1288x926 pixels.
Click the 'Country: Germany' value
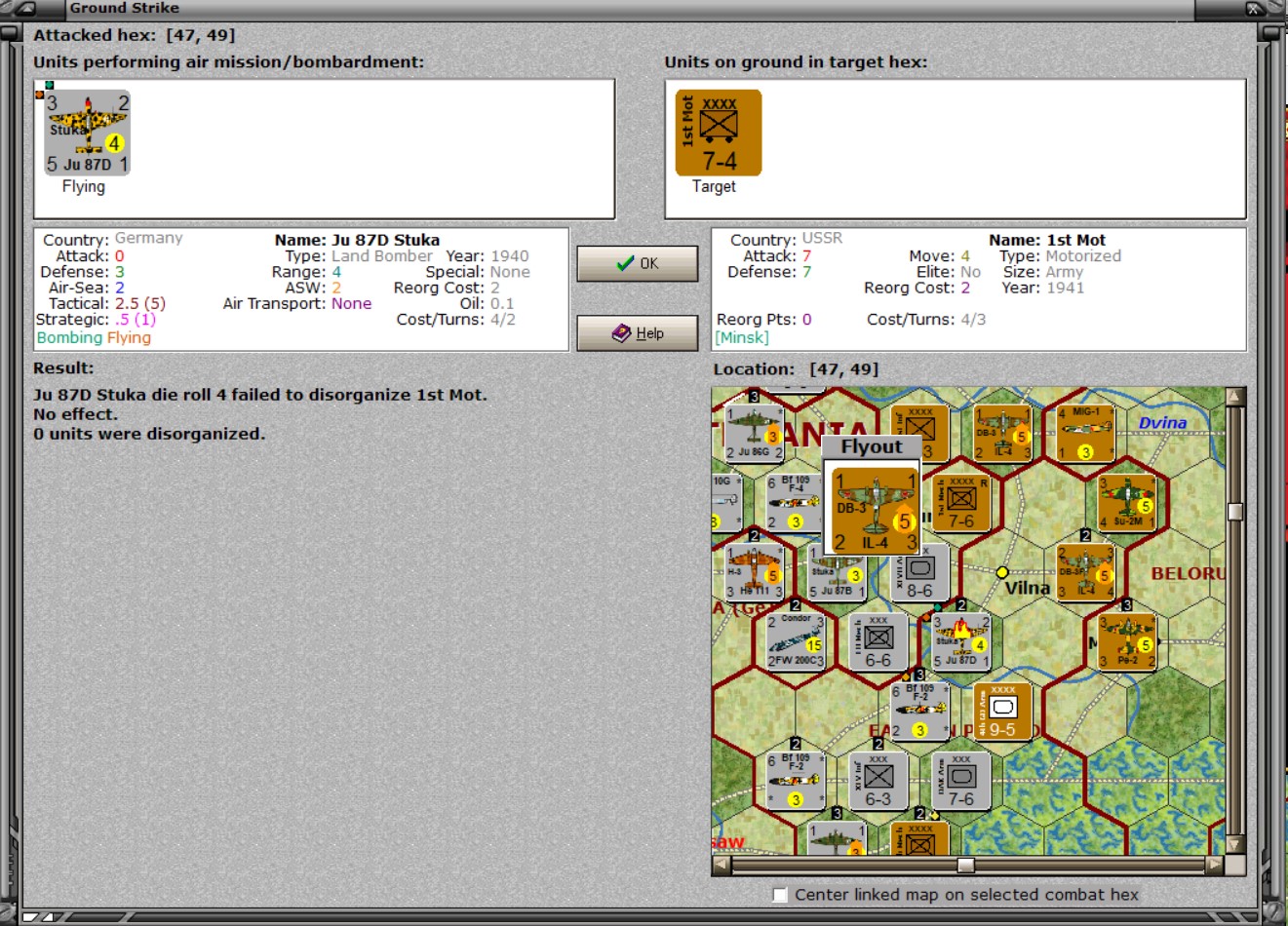pyautogui.click(x=148, y=238)
